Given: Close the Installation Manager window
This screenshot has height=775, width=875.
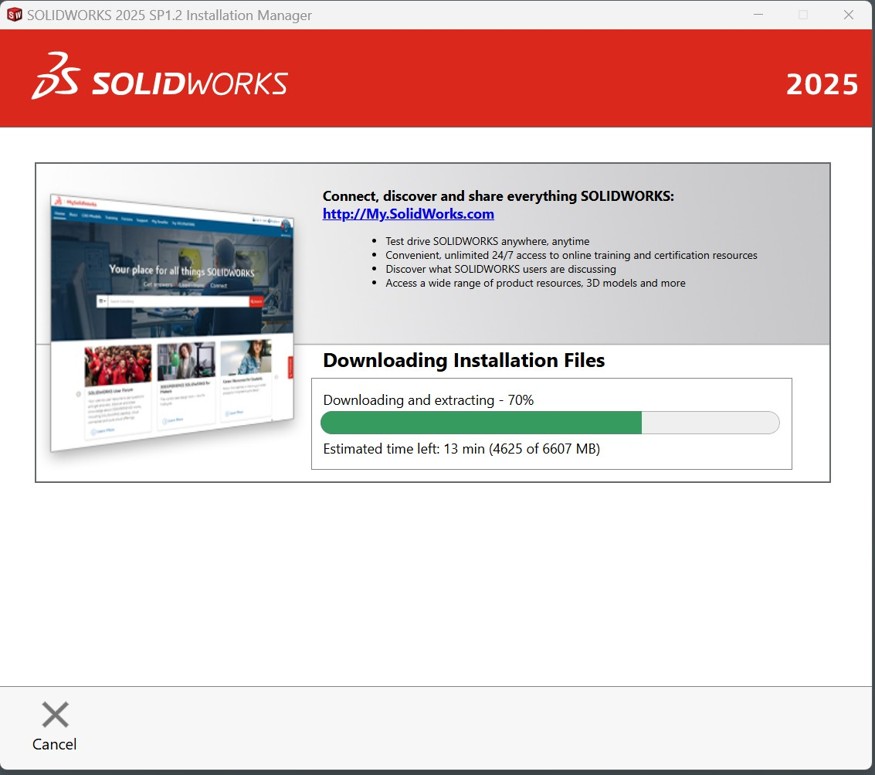Looking at the screenshot, I should click(848, 15).
